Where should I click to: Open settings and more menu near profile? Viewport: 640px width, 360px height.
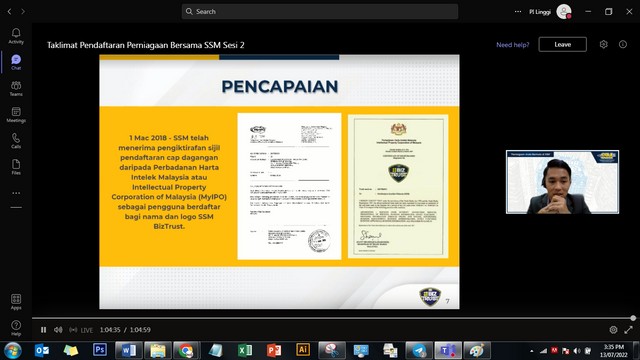518,11
